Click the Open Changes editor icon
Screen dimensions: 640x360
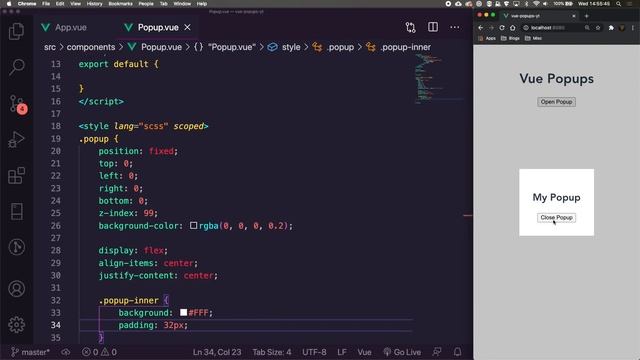click(x=411, y=27)
